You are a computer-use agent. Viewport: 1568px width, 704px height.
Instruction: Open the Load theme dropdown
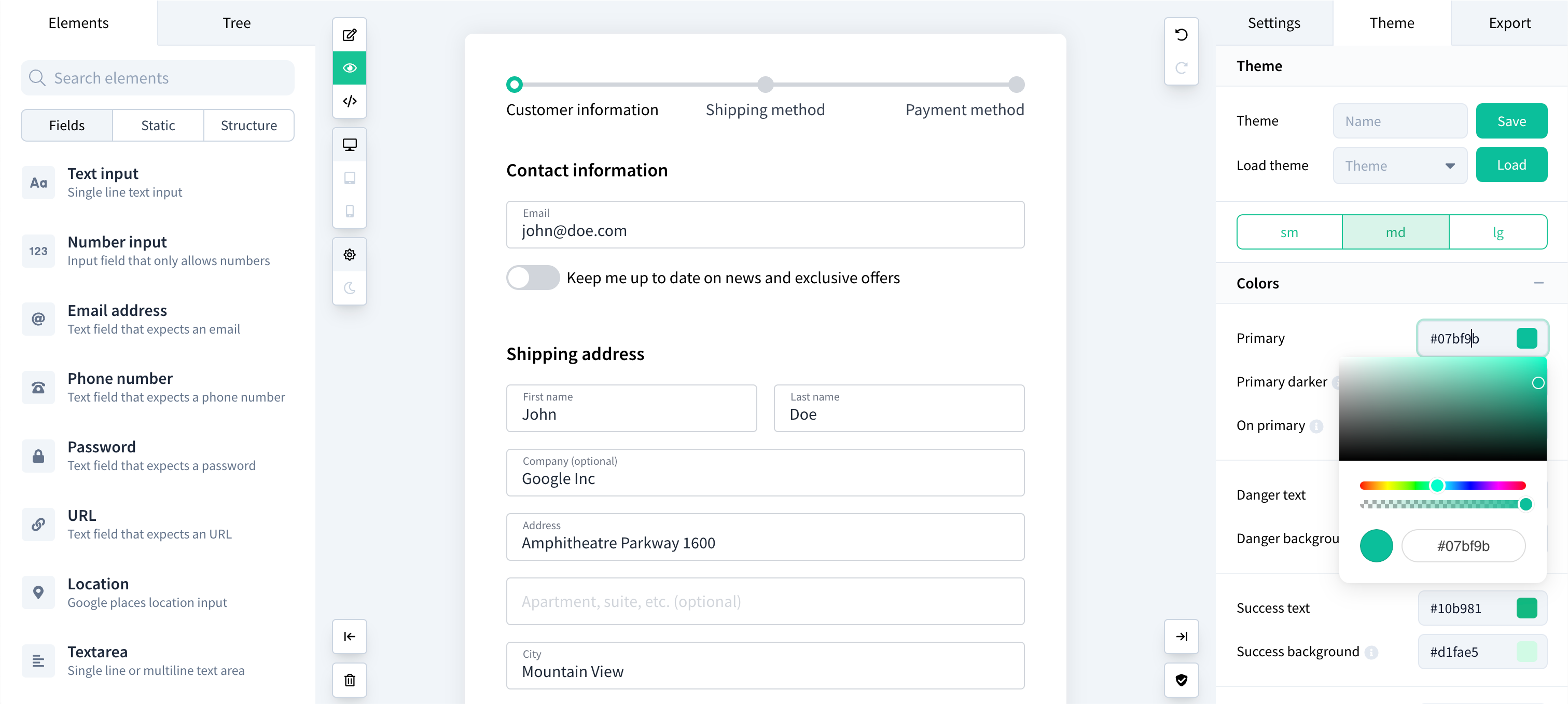(x=1399, y=164)
